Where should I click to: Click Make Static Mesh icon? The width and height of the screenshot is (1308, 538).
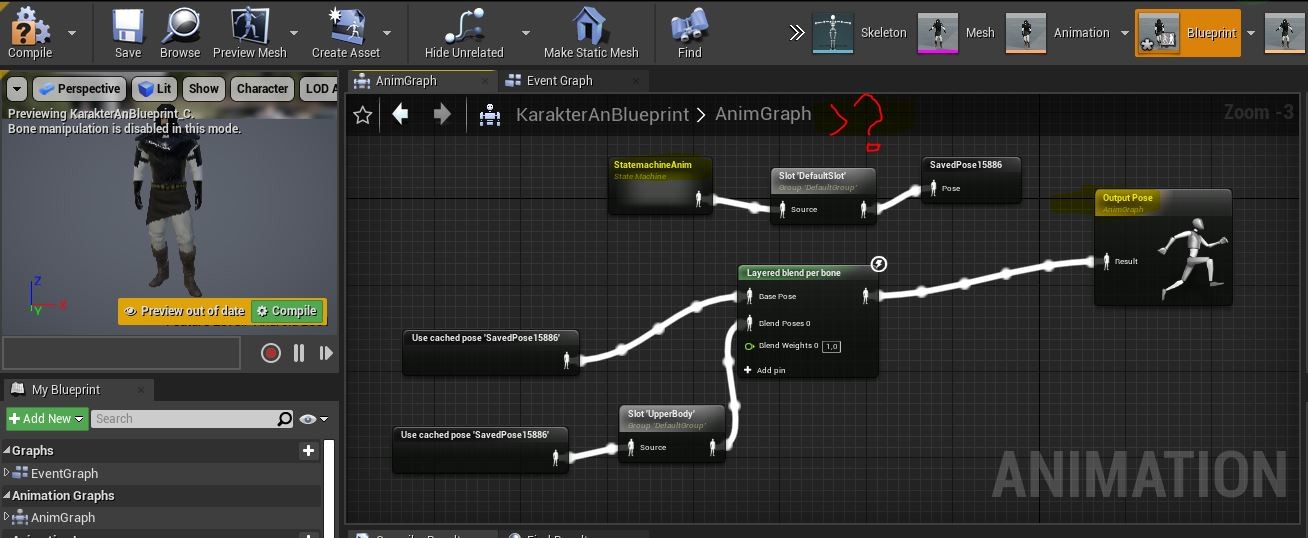point(591,24)
